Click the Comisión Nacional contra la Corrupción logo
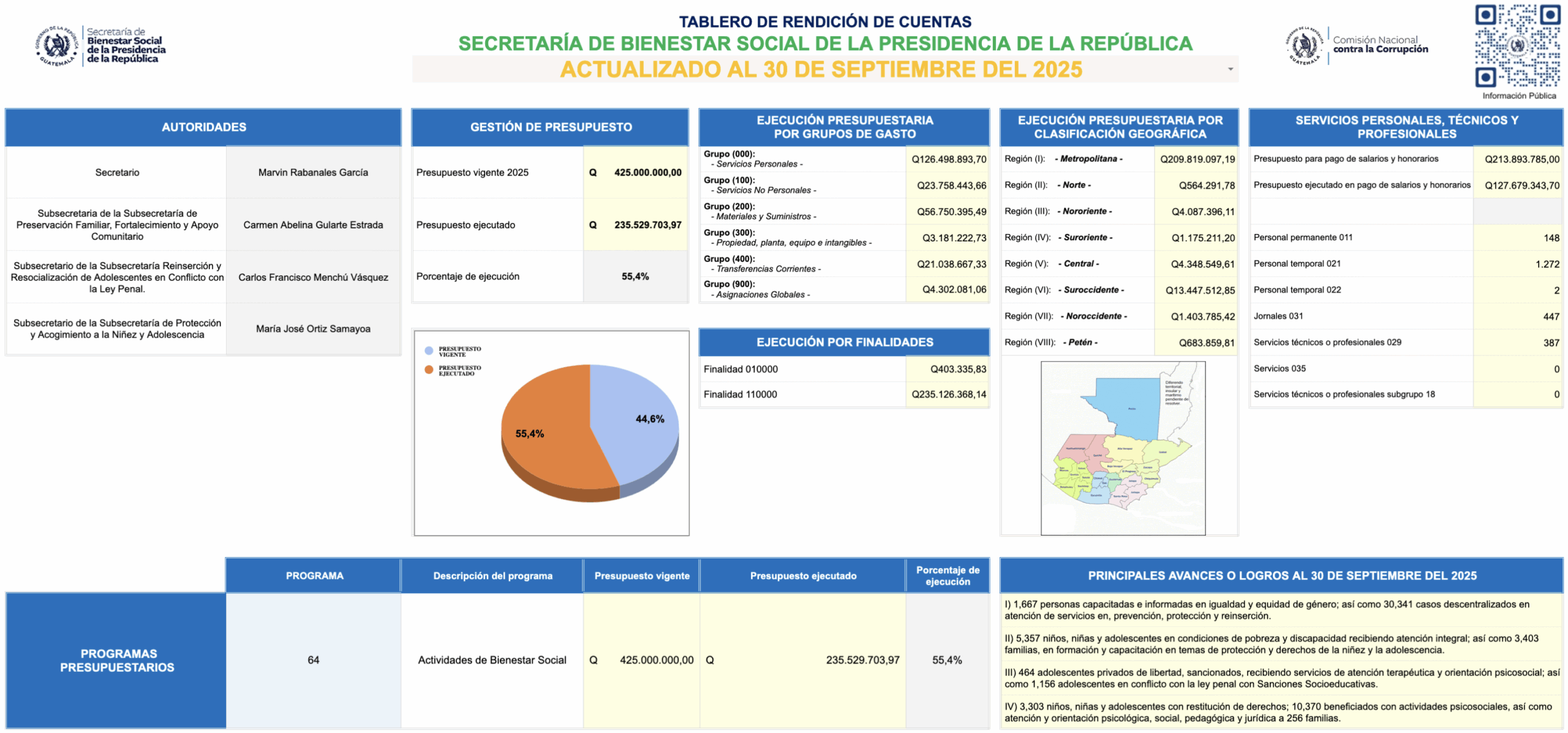This screenshot has height=733, width=1568. [1357, 45]
